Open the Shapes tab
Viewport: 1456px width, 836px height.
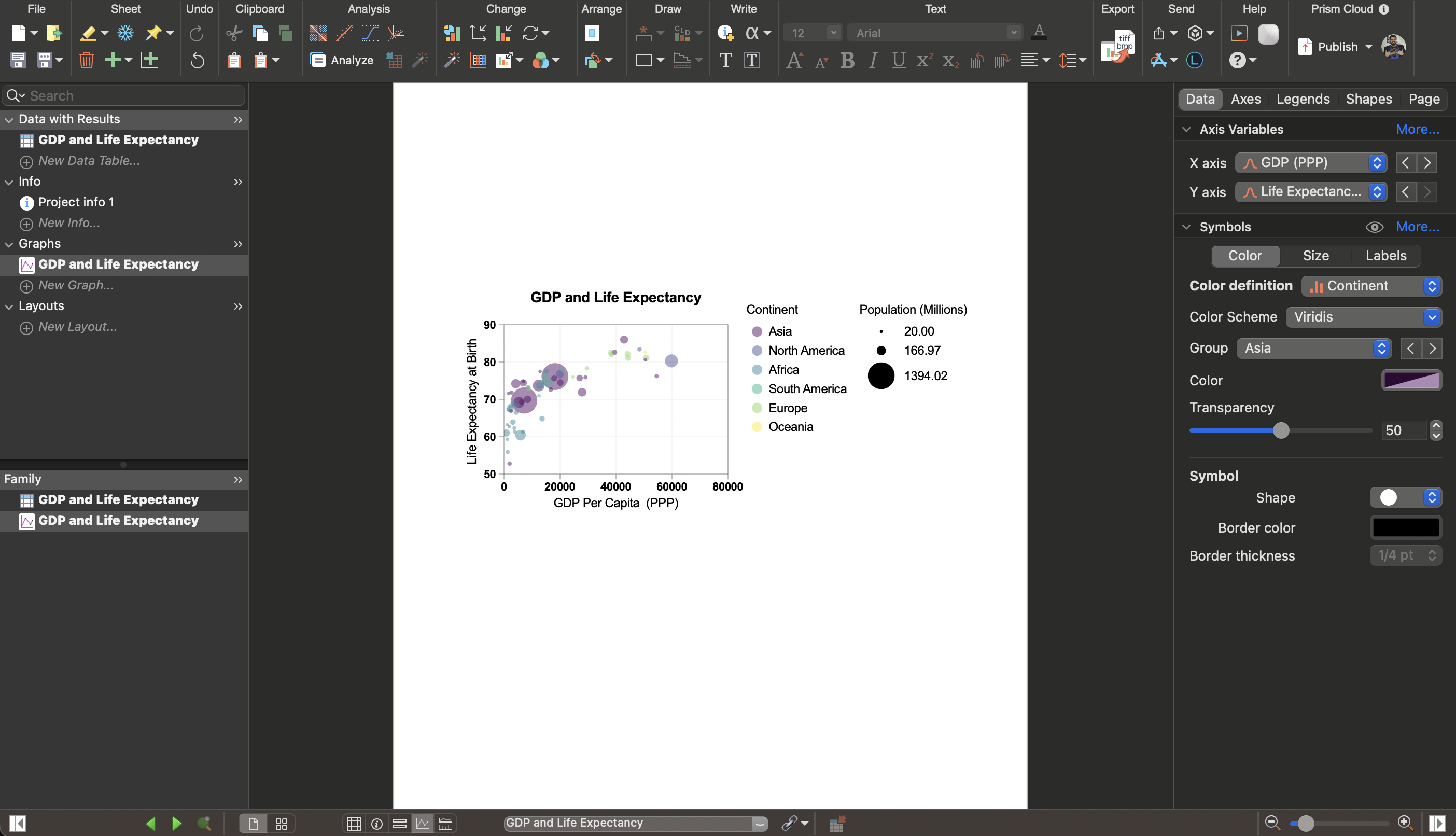pos(1368,99)
